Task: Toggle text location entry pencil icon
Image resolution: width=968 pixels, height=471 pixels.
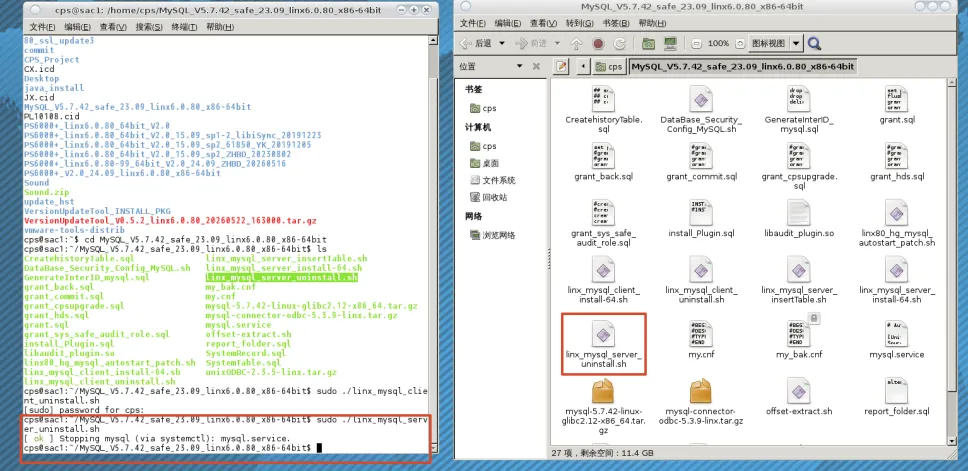Action: [561, 66]
